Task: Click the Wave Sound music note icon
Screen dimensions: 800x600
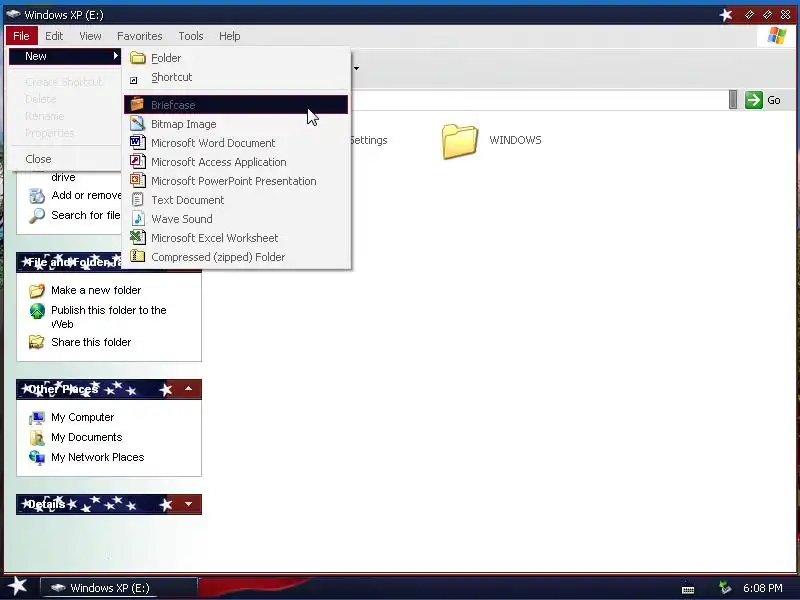Action: point(137,218)
